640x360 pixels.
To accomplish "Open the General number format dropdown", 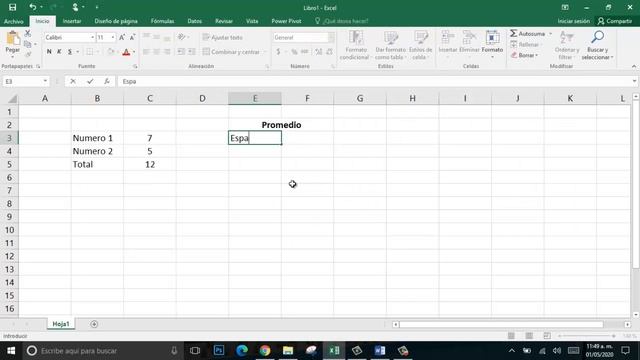I will coord(331,38).
